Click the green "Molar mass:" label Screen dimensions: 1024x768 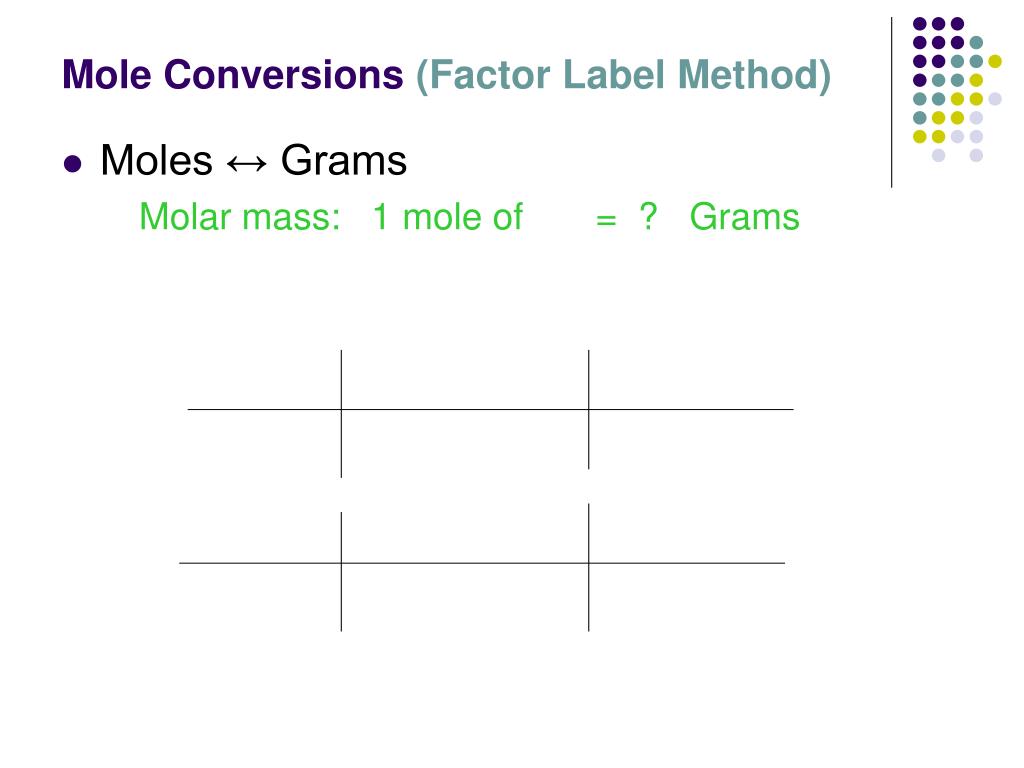click(240, 217)
